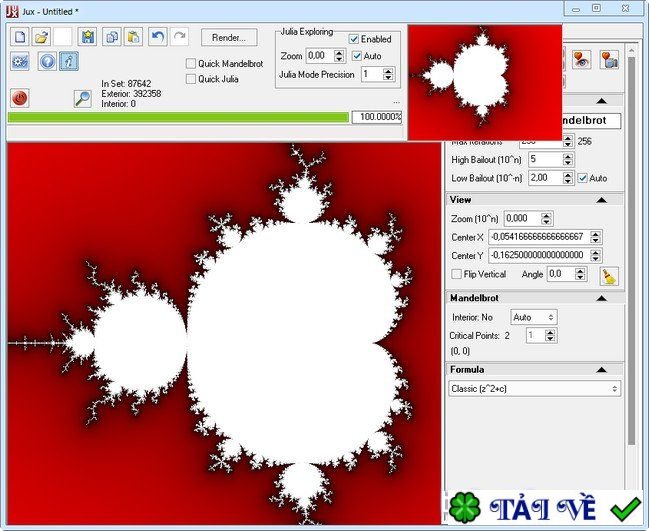Adjust the Critical Points spinner

(550, 336)
